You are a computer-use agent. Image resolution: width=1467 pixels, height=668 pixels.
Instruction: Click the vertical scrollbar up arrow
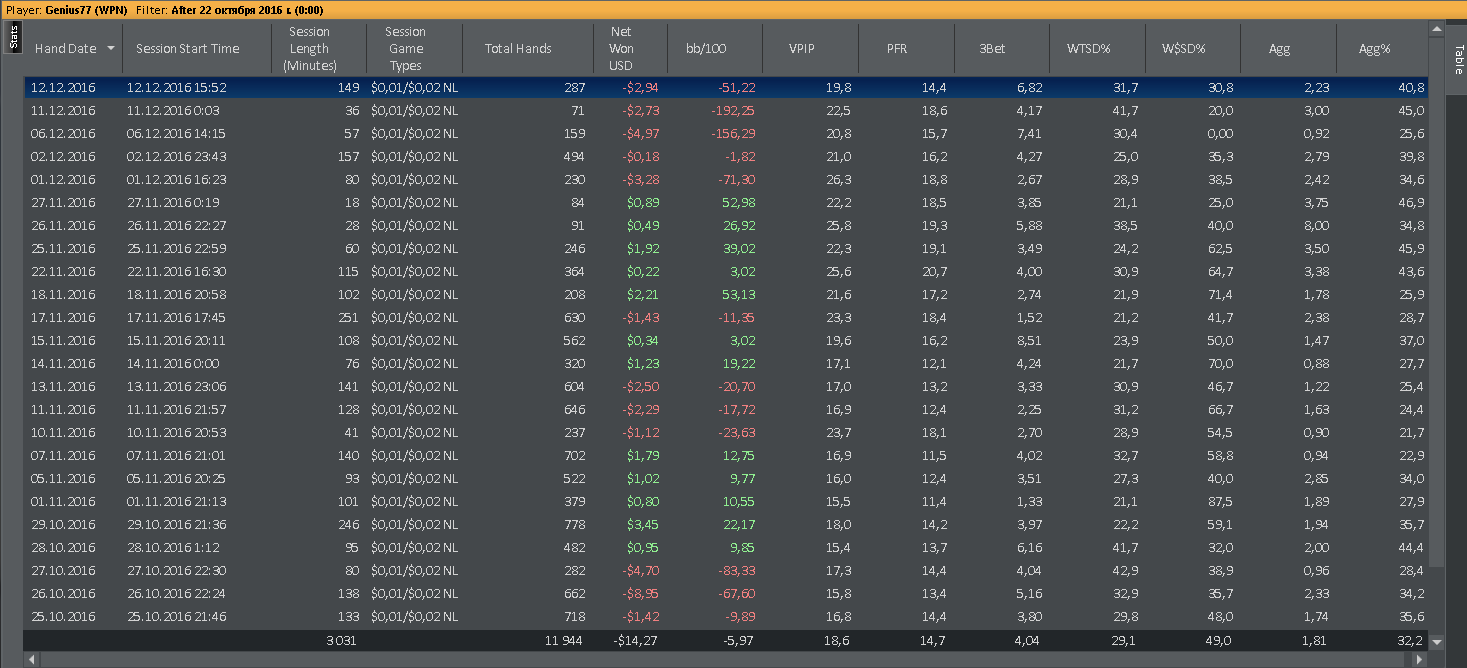point(1437,29)
